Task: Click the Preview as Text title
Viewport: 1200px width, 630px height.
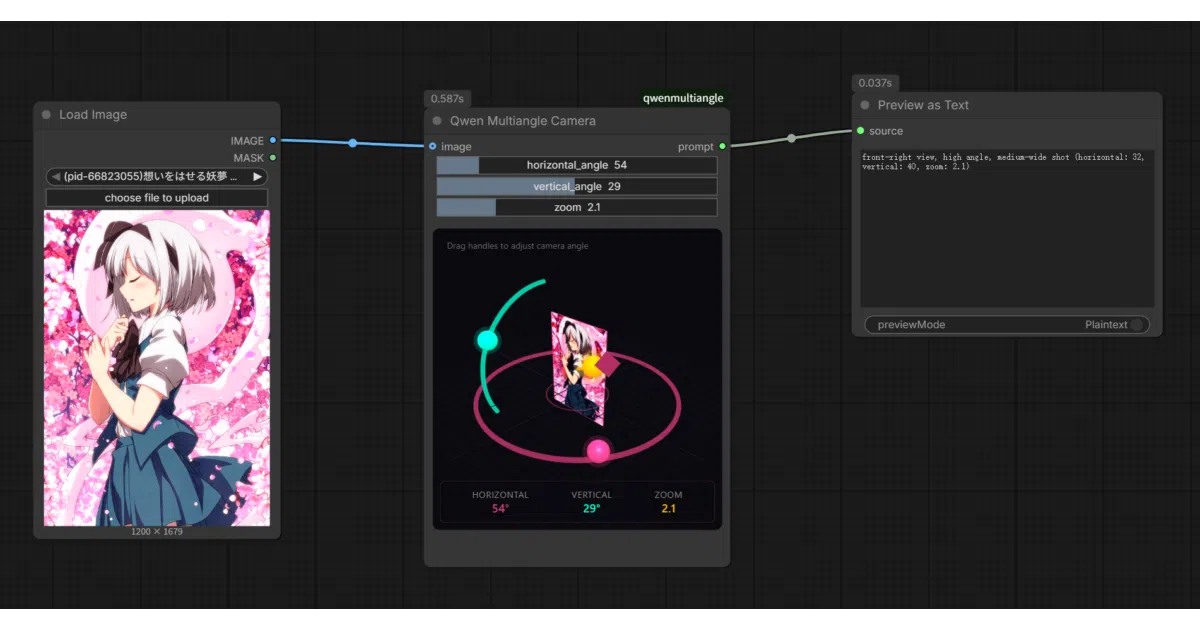Action: [923, 105]
